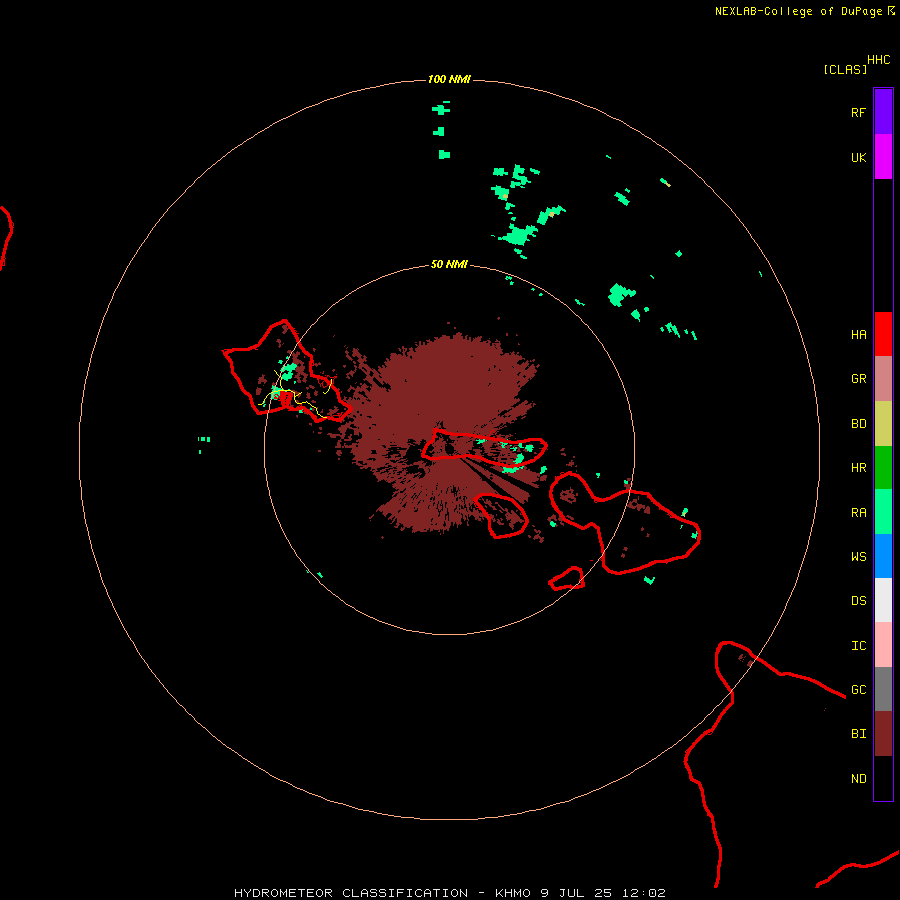Click the "RA" legend label

pyautogui.click(x=858, y=513)
